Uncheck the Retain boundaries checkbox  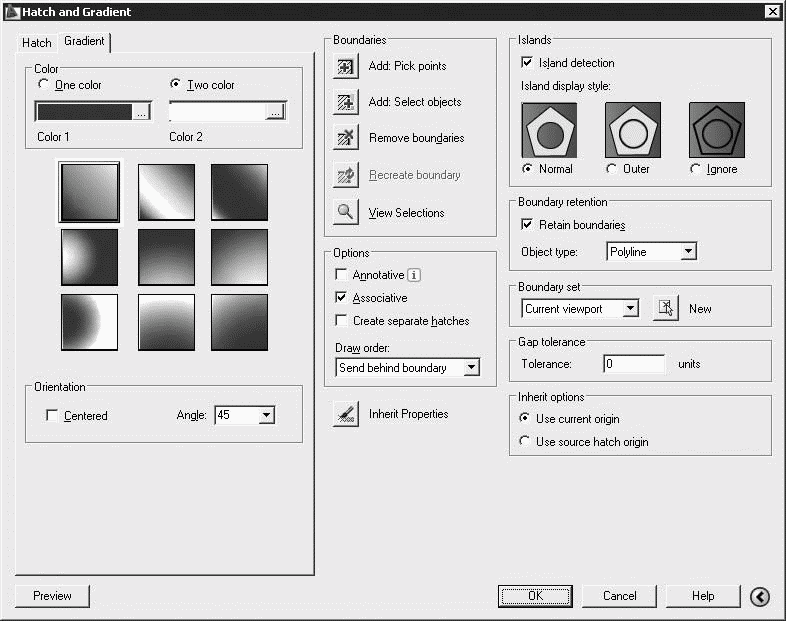528,225
